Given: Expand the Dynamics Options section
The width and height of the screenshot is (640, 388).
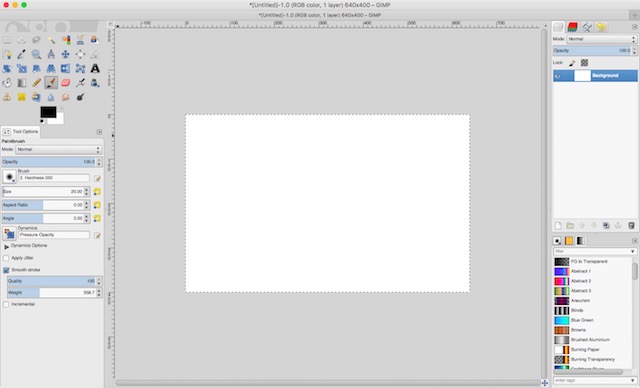Looking at the screenshot, I should pos(6,247).
